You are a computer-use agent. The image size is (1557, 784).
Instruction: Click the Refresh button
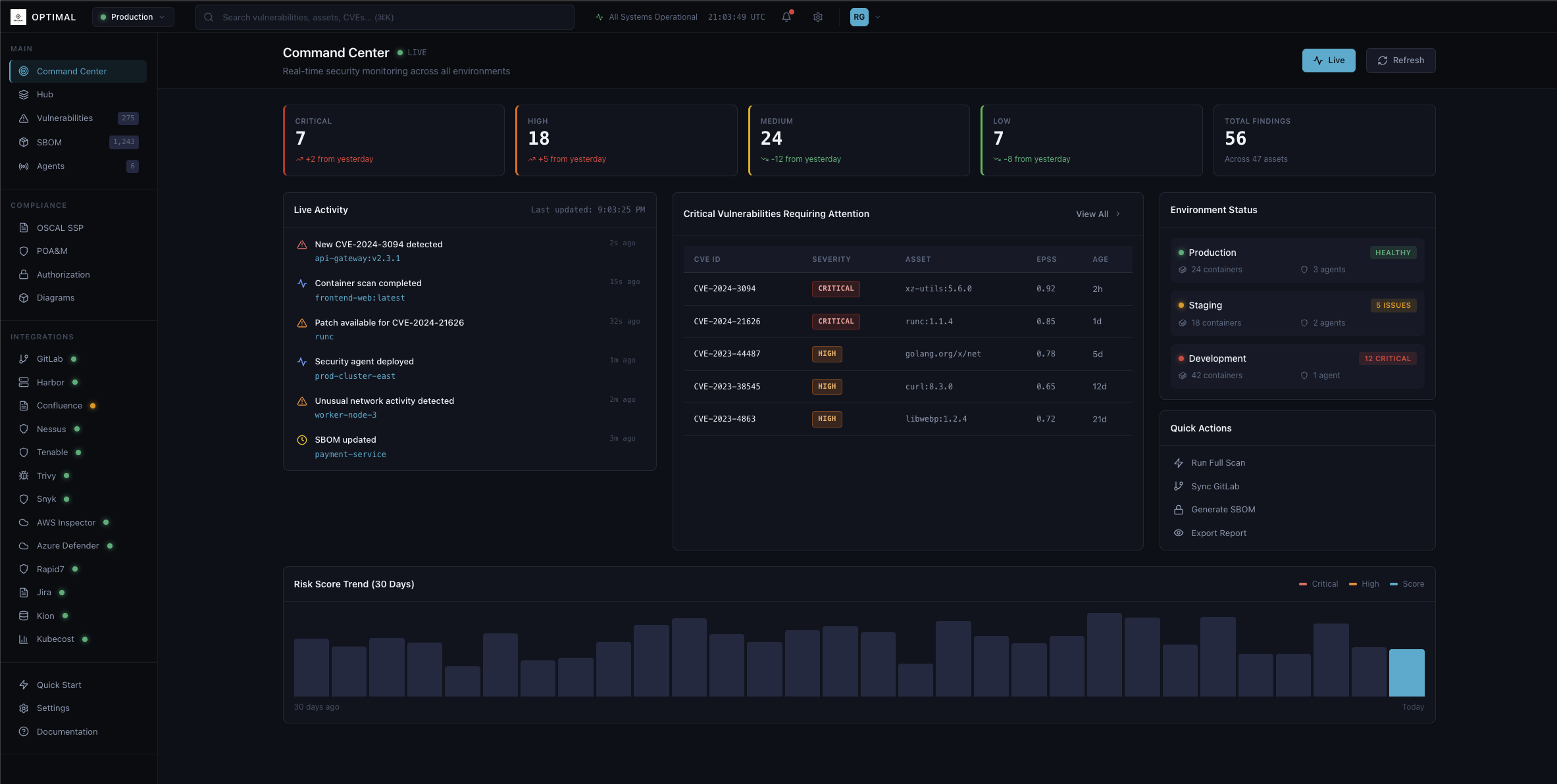tap(1400, 60)
